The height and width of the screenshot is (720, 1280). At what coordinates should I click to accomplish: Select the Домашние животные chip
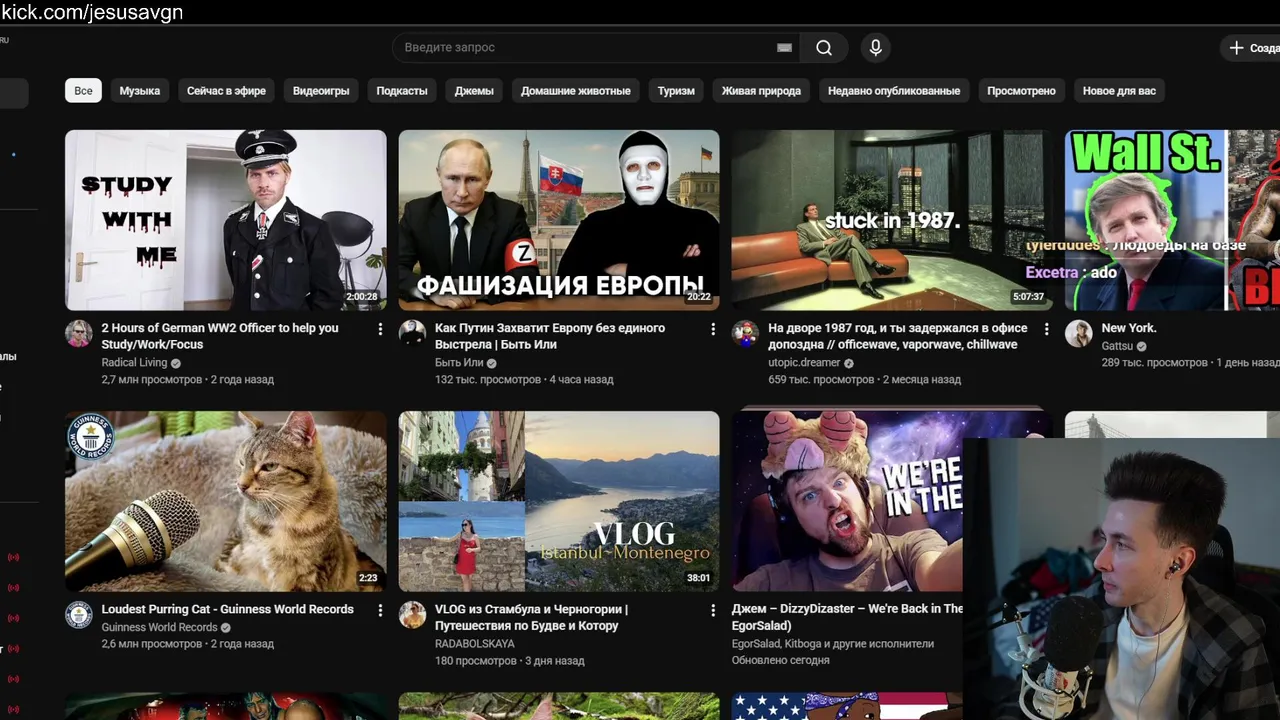576,90
